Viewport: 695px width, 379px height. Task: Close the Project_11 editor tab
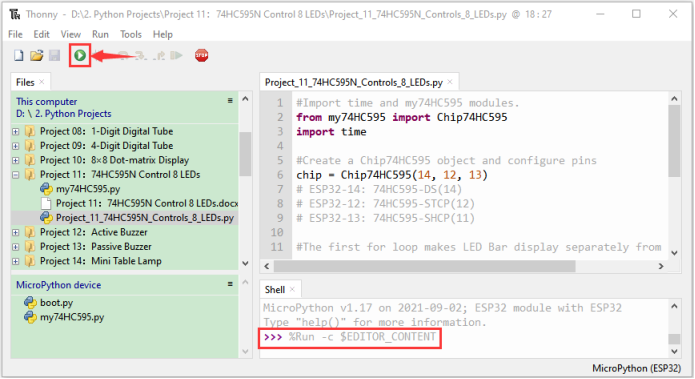click(x=450, y=82)
